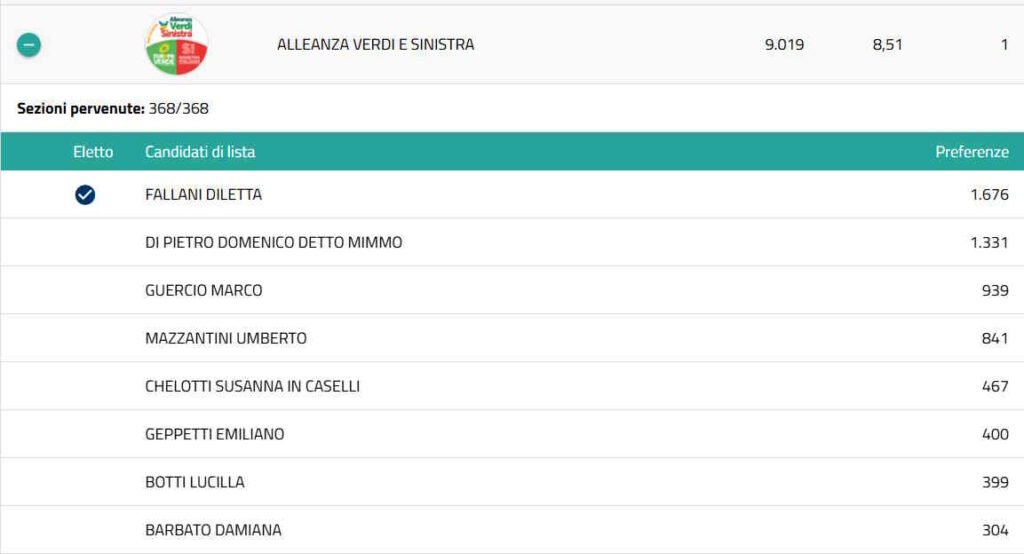This screenshot has height=554, width=1024.
Task: Select candidate Geppetti Emiliano
Action: 214,435
